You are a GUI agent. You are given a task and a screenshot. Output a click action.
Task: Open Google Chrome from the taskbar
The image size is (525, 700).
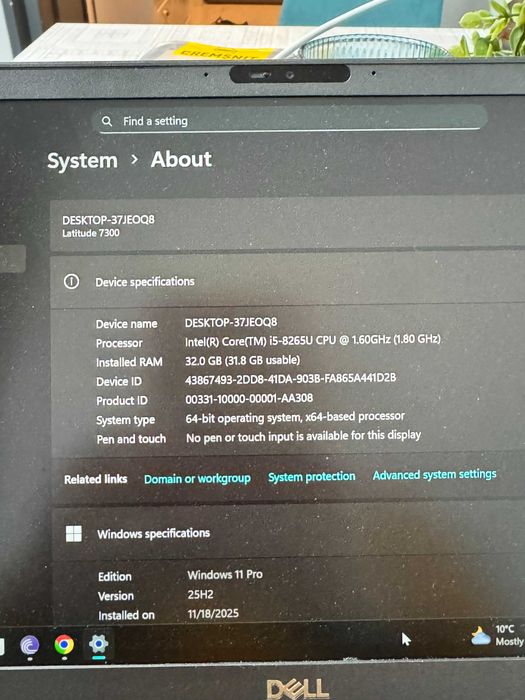[x=64, y=645]
